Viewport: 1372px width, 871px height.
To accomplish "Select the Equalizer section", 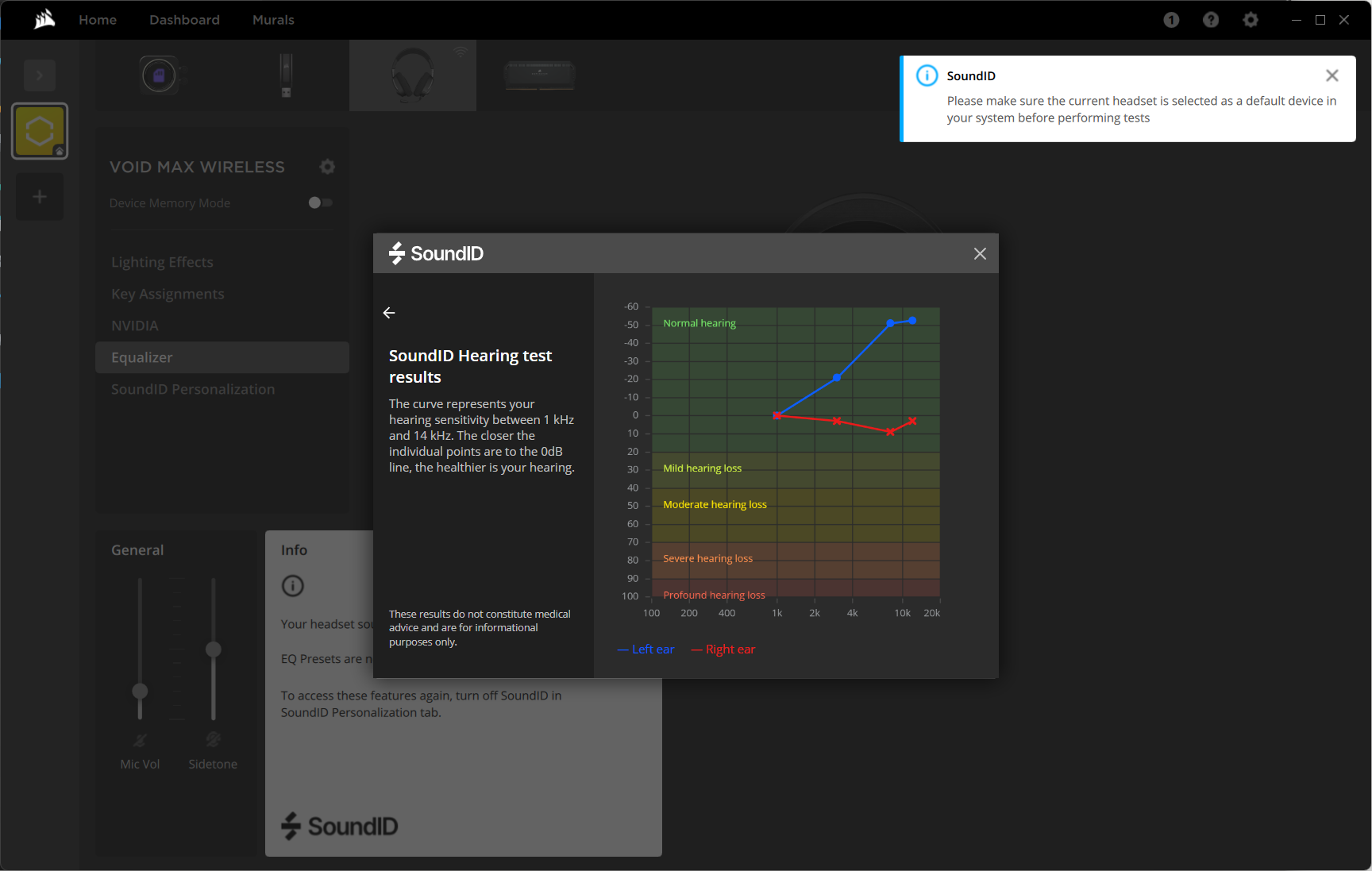I will pos(222,357).
